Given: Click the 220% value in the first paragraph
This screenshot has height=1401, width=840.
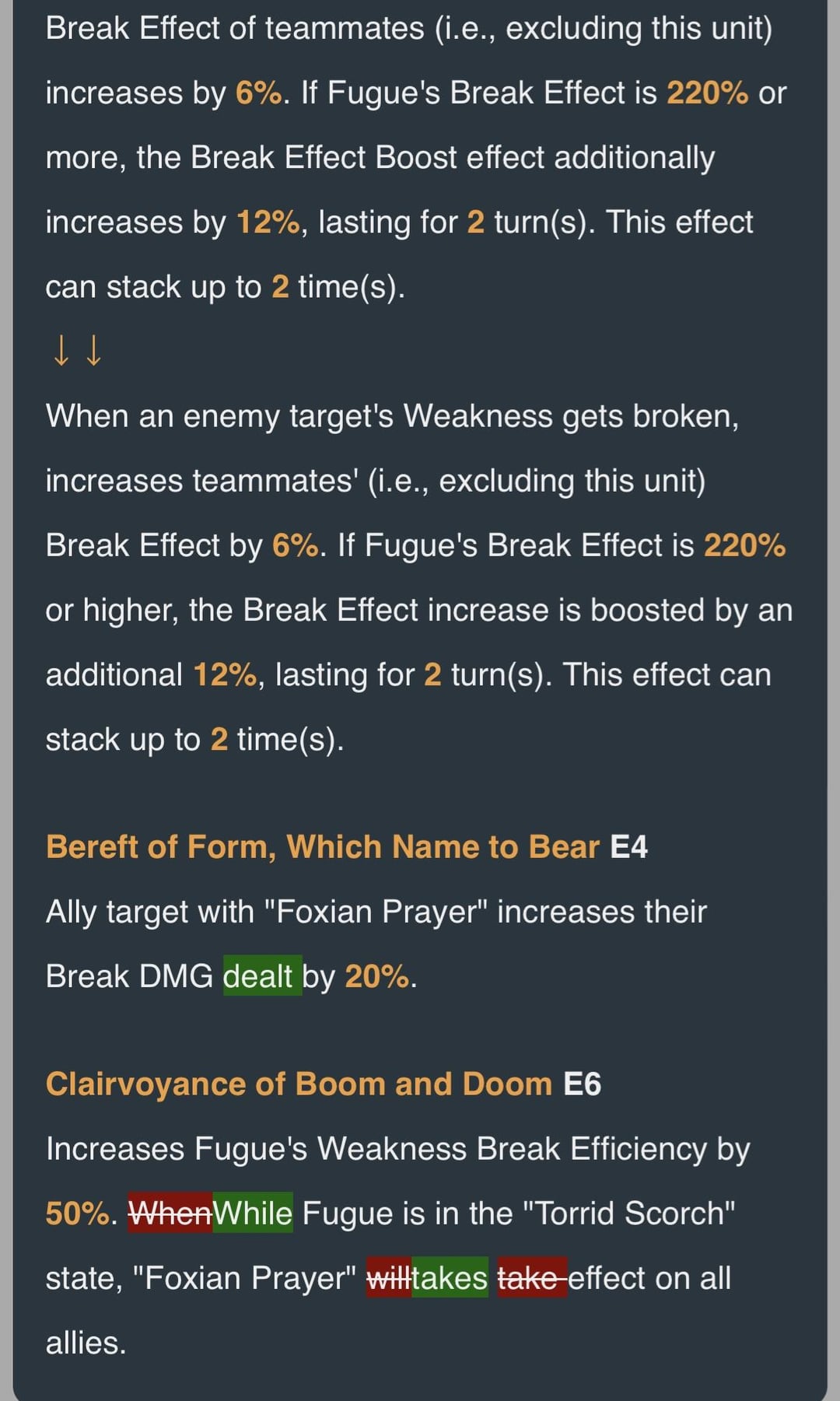Looking at the screenshot, I should pos(708,93).
